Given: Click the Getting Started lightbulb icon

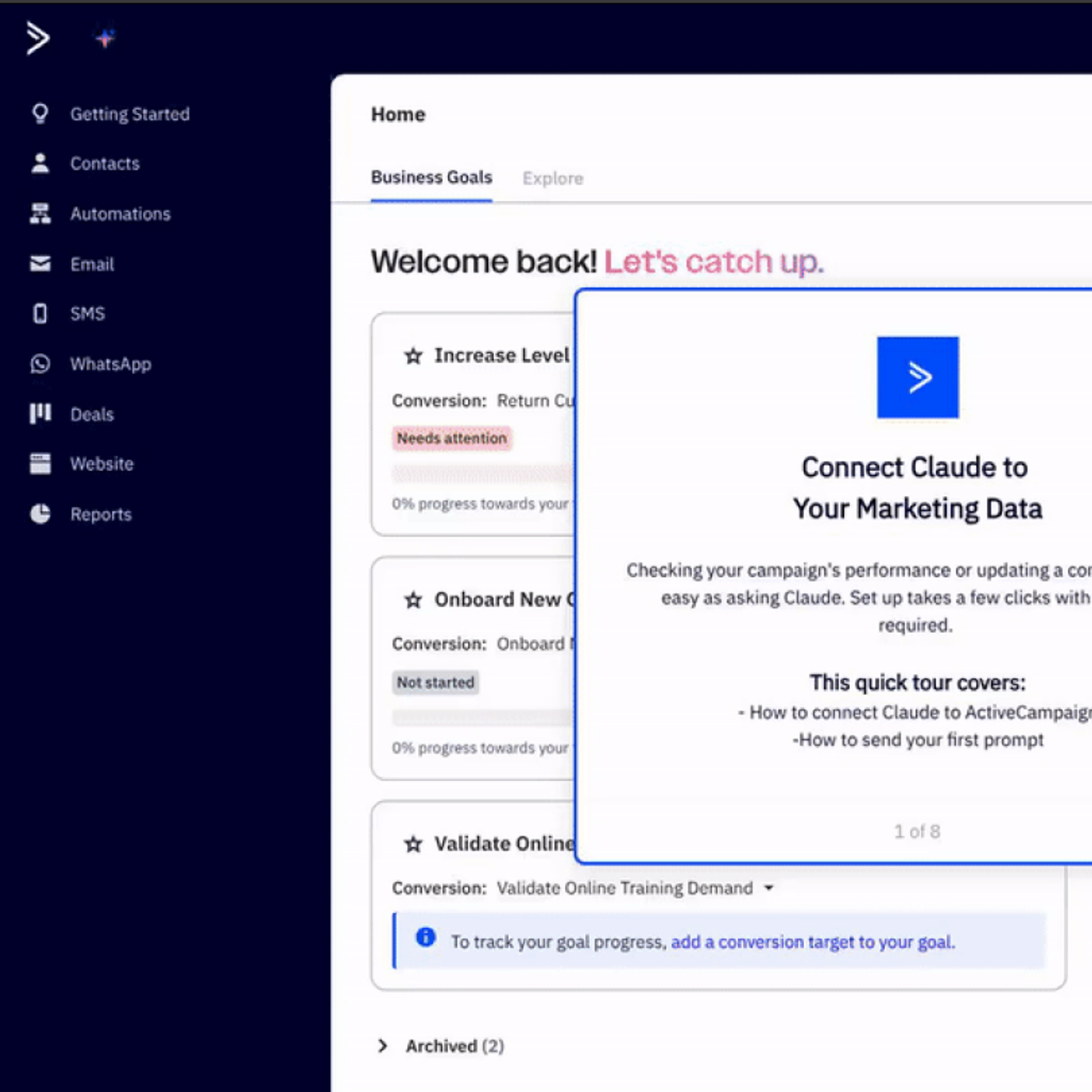Looking at the screenshot, I should click(40, 114).
